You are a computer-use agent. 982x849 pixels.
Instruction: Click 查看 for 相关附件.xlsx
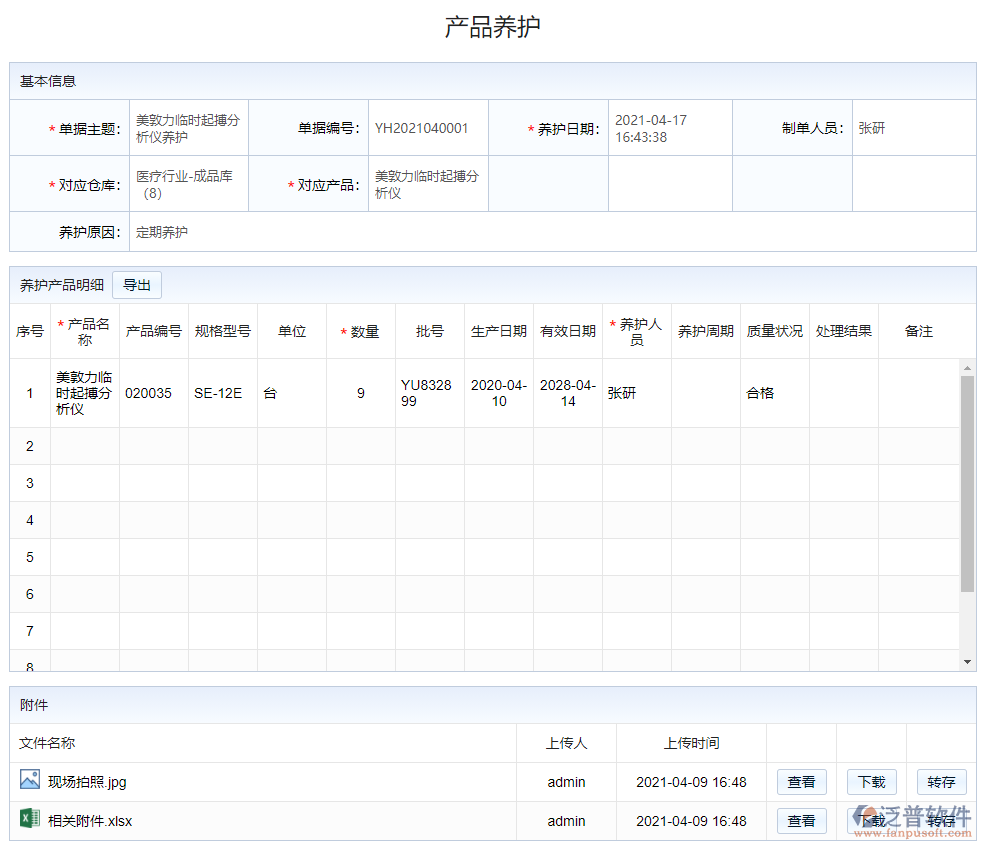[801, 821]
